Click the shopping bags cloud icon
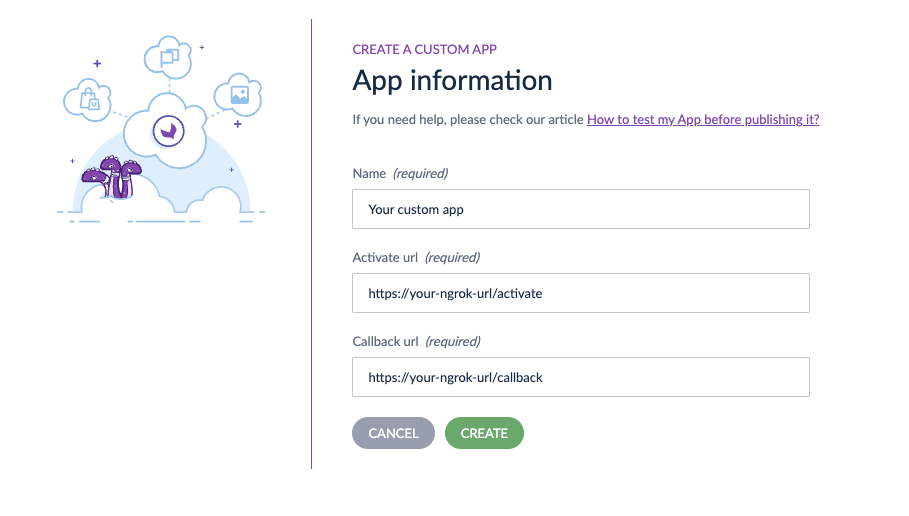 click(88, 98)
